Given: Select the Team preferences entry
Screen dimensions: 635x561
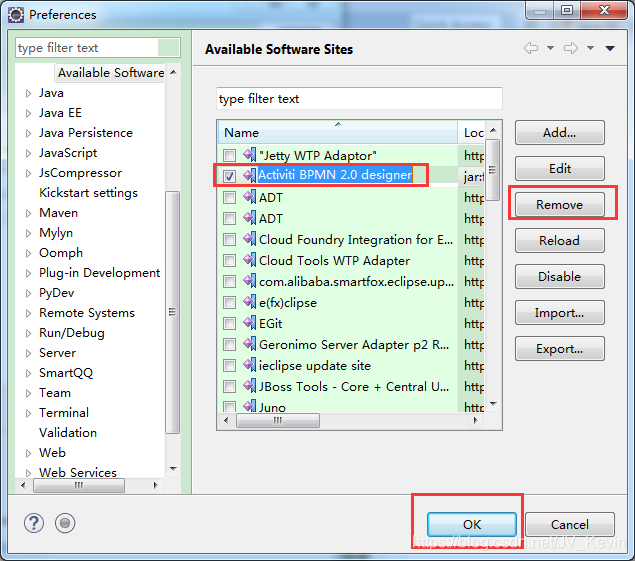Looking at the screenshot, I should pos(55,393).
